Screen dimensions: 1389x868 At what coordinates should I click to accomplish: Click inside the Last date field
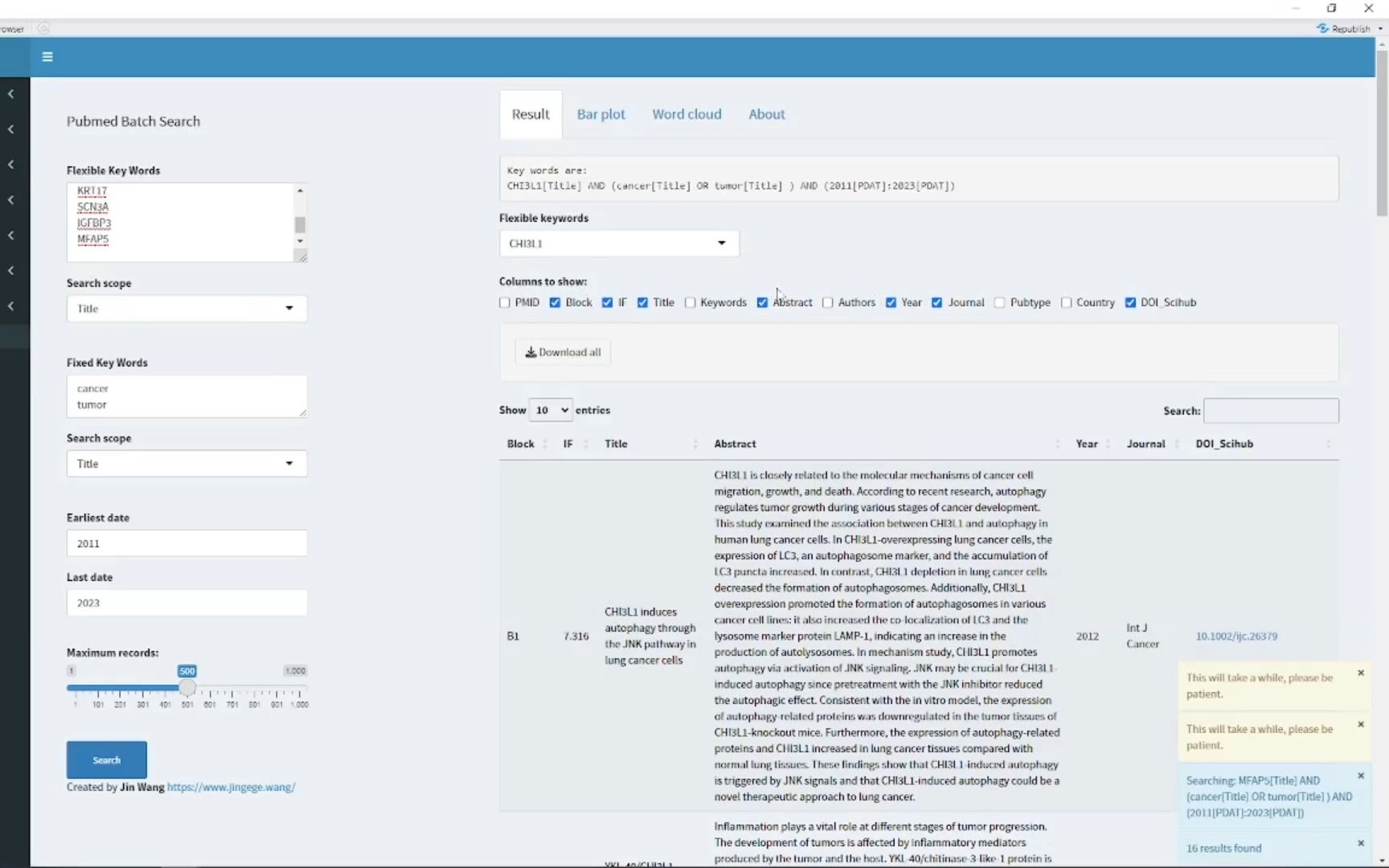pyautogui.click(x=186, y=603)
